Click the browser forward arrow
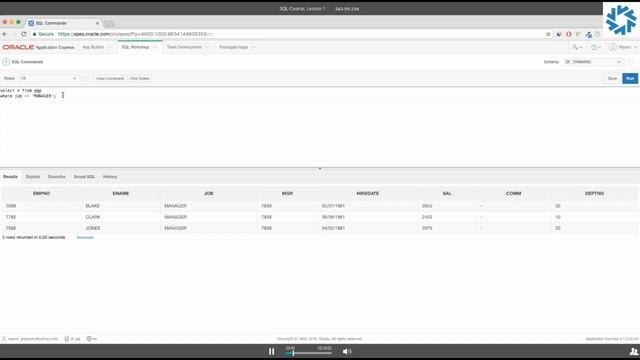This screenshot has width=640, height=360. (x=14, y=34)
